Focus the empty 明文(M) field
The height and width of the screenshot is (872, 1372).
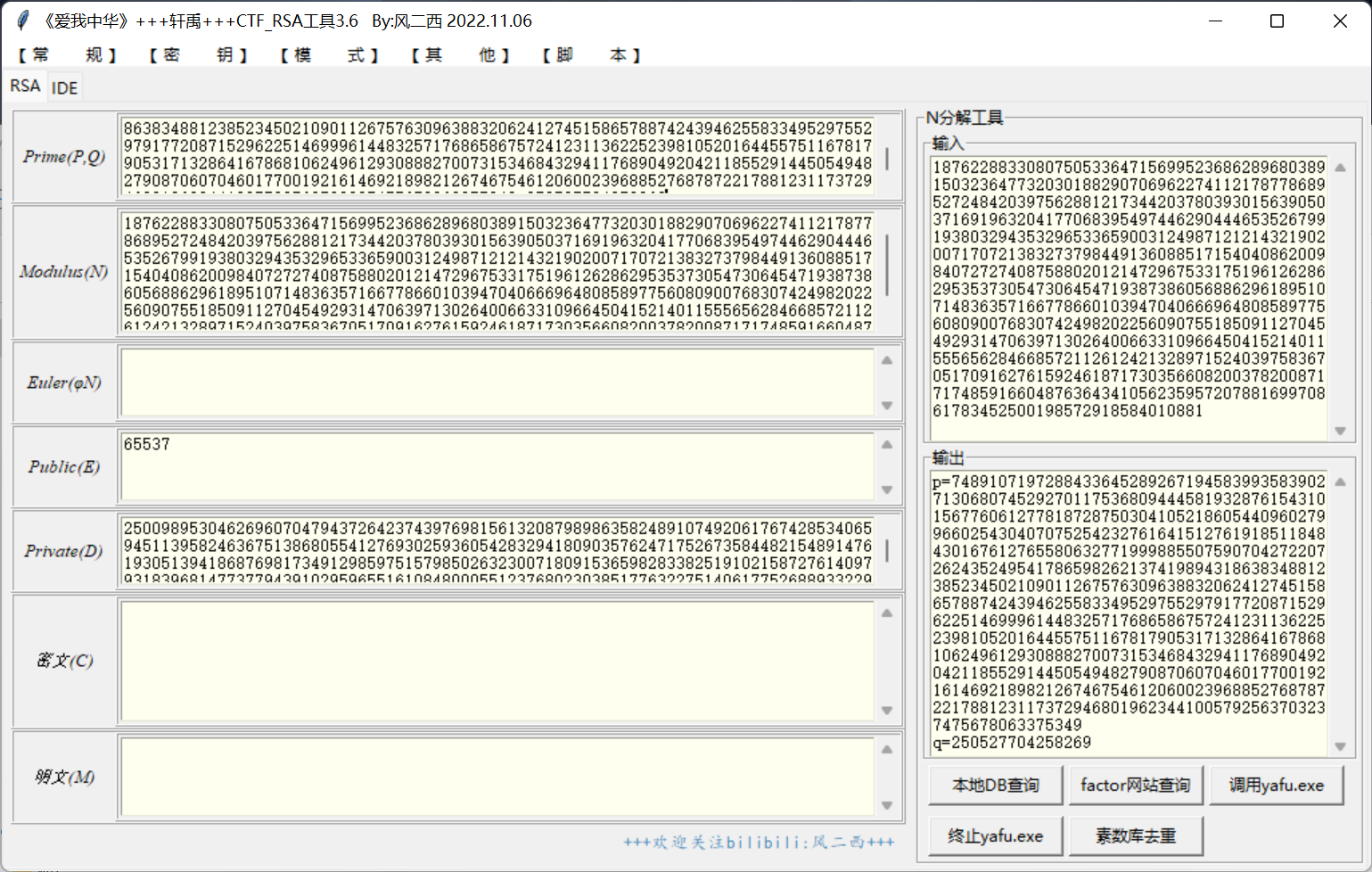click(497, 777)
